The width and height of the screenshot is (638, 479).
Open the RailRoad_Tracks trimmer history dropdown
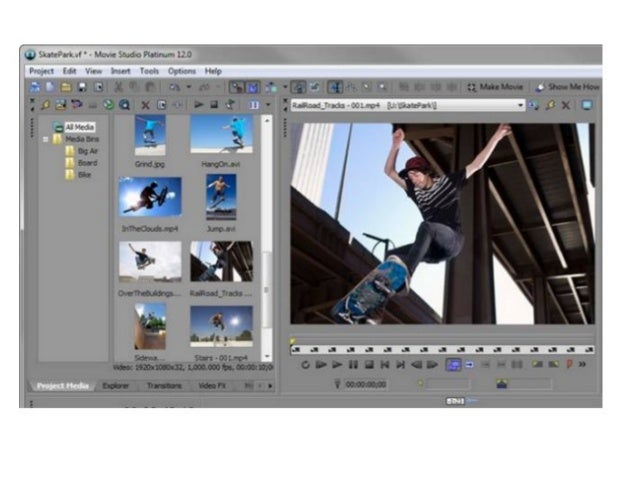pos(520,105)
